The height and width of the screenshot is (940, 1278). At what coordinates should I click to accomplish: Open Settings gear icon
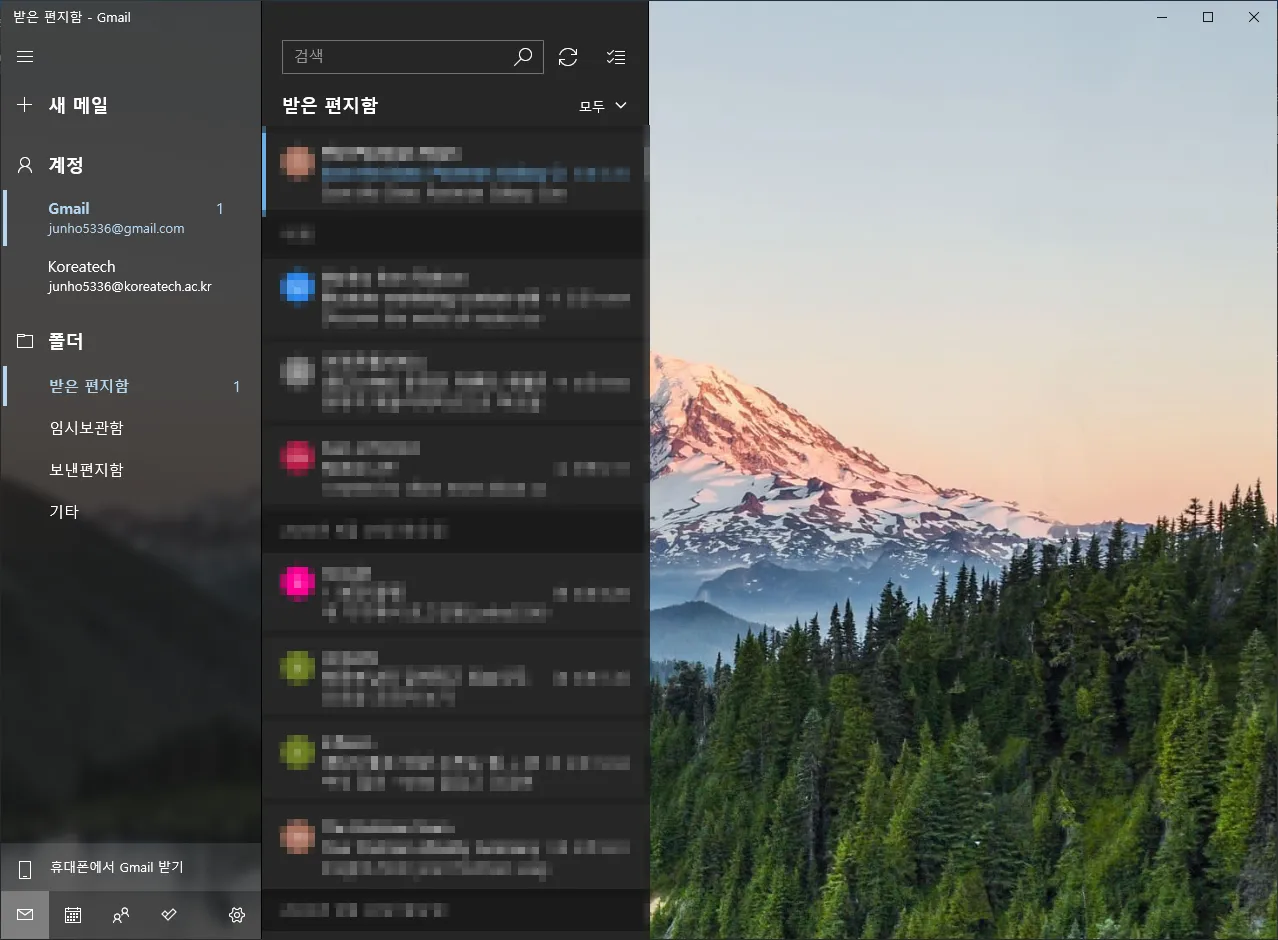pos(237,915)
